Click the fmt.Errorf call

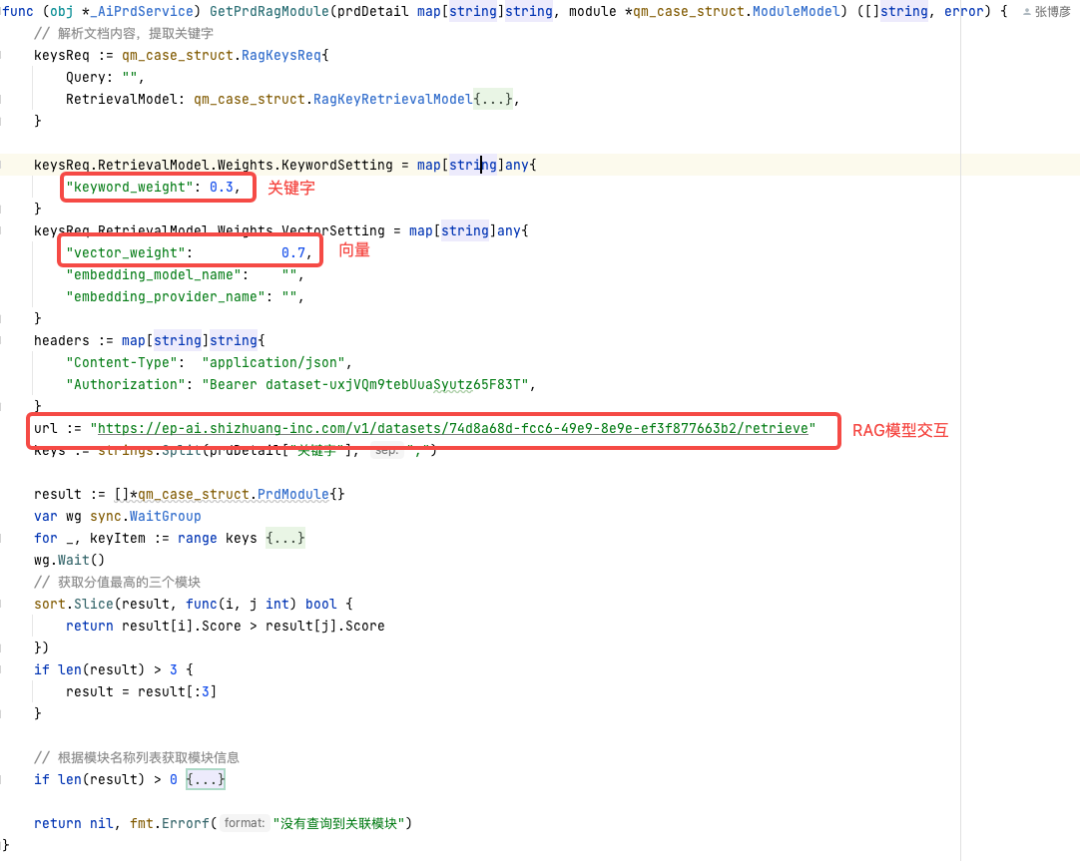[169, 823]
